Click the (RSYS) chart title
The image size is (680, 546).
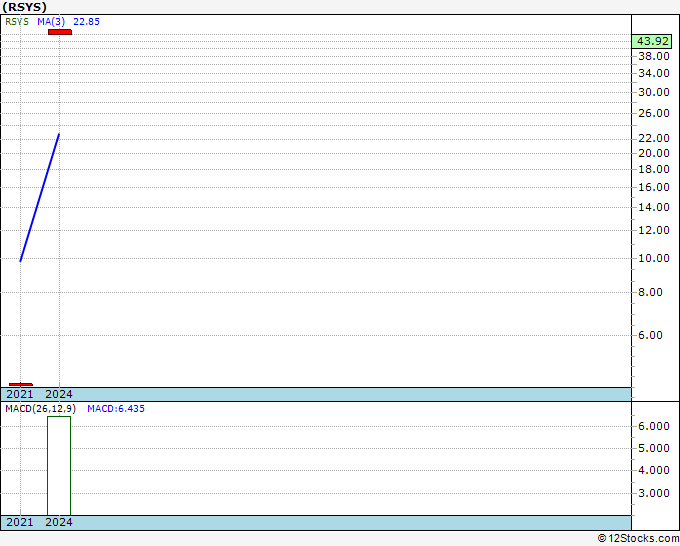coord(24,7)
